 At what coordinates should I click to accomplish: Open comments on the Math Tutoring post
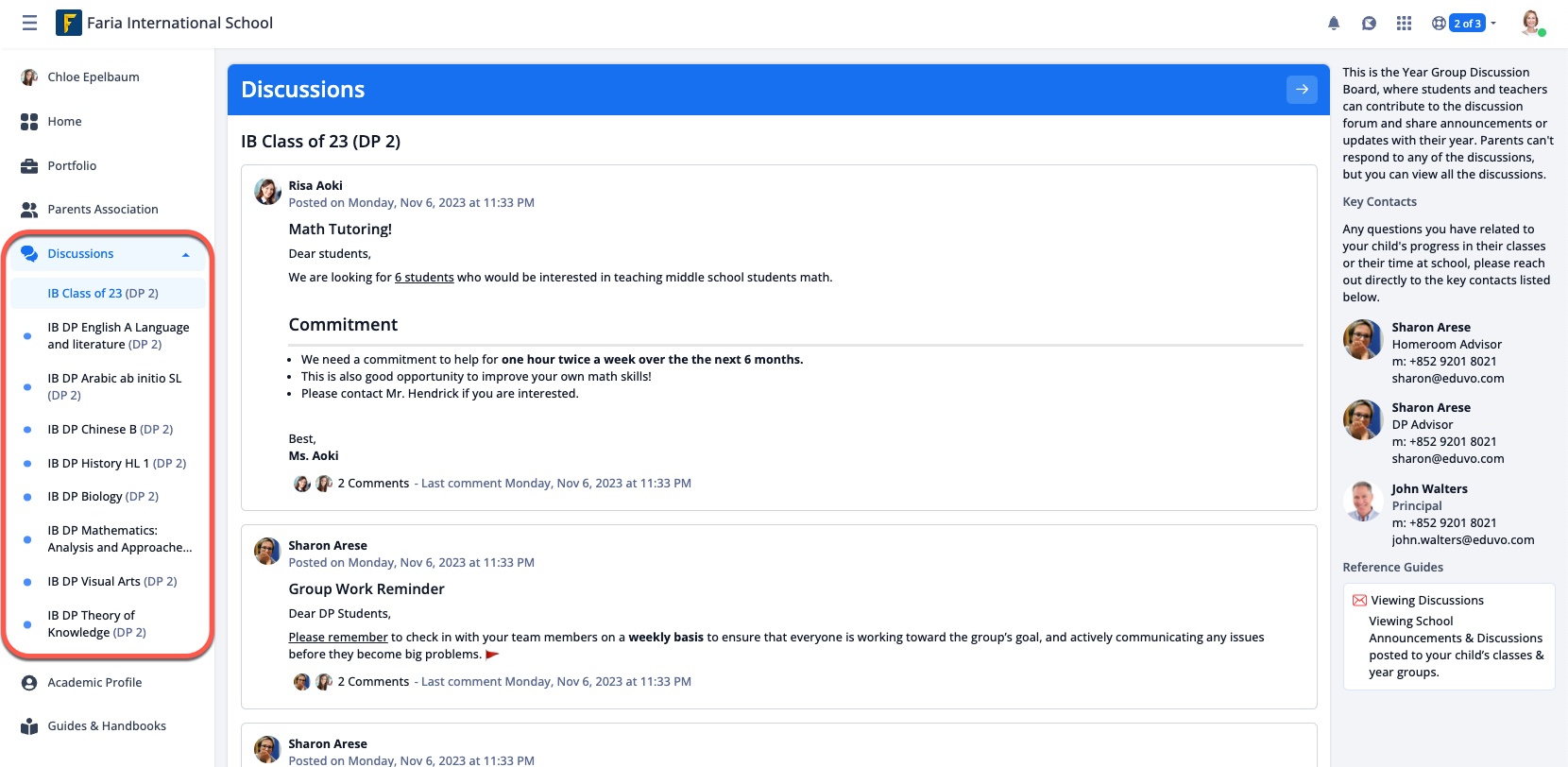coord(373,484)
